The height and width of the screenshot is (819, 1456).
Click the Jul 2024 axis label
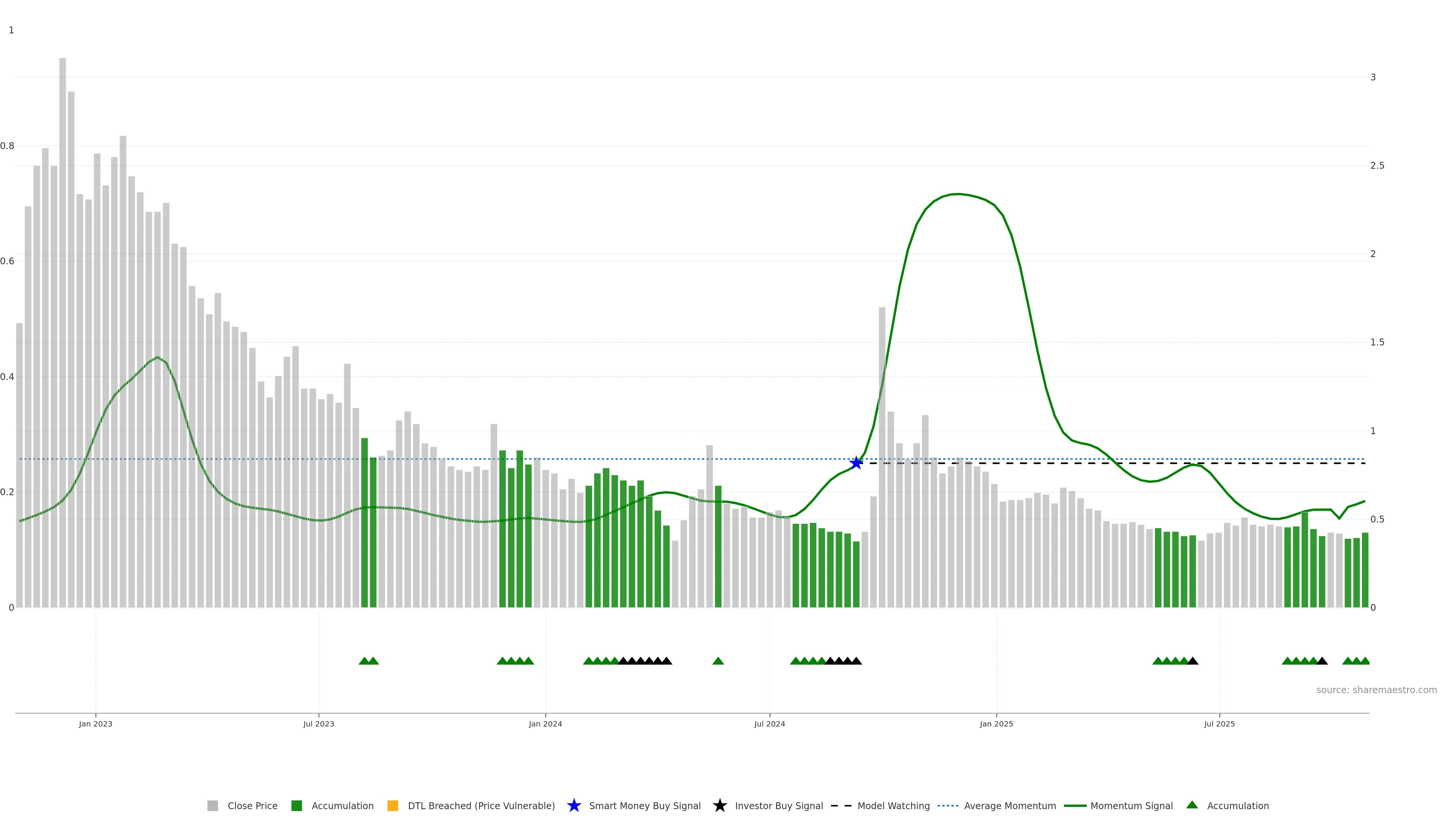pyautogui.click(x=769, y=723)
